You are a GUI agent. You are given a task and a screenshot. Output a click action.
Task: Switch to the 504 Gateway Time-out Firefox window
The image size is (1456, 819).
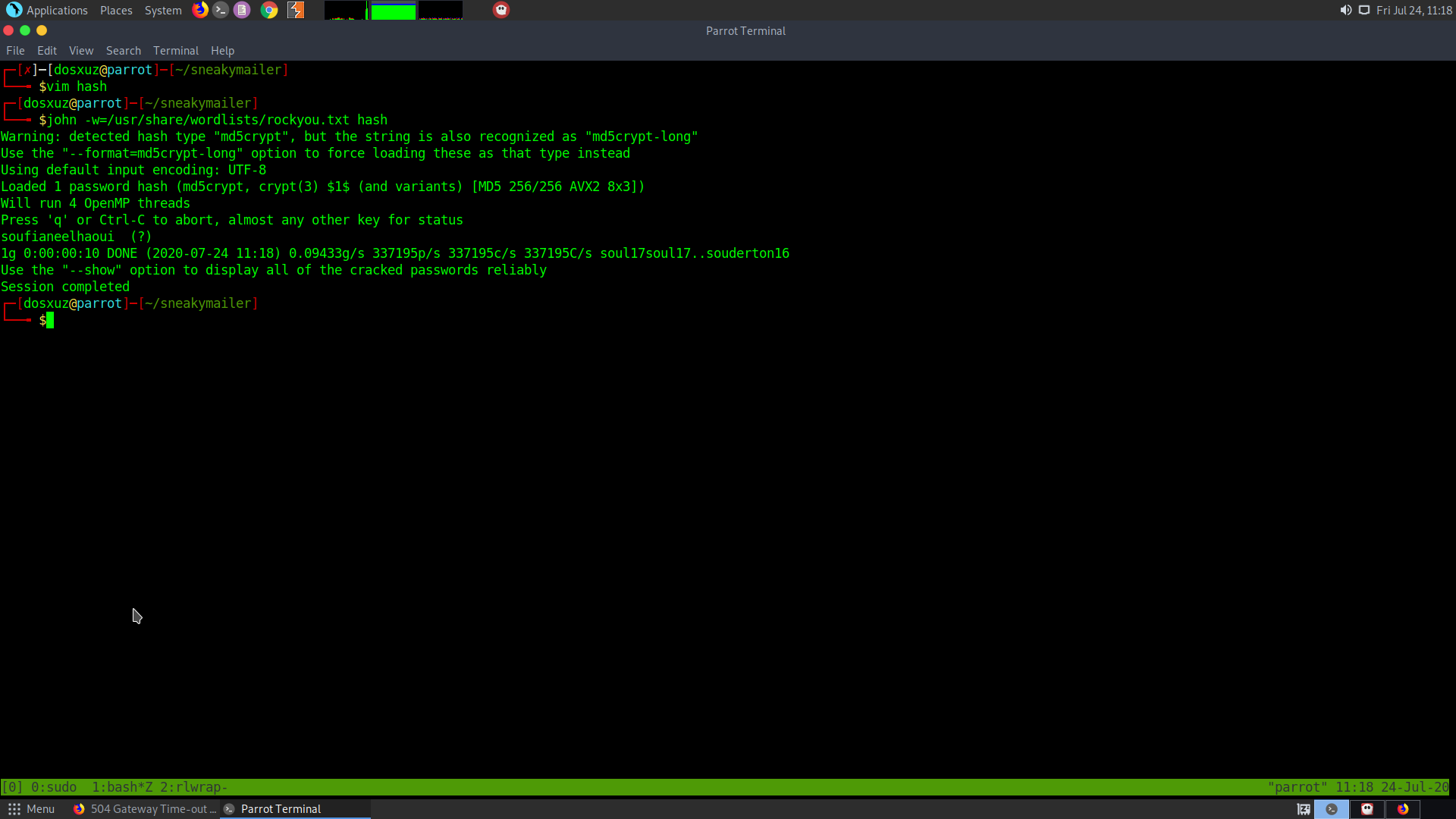145,809
